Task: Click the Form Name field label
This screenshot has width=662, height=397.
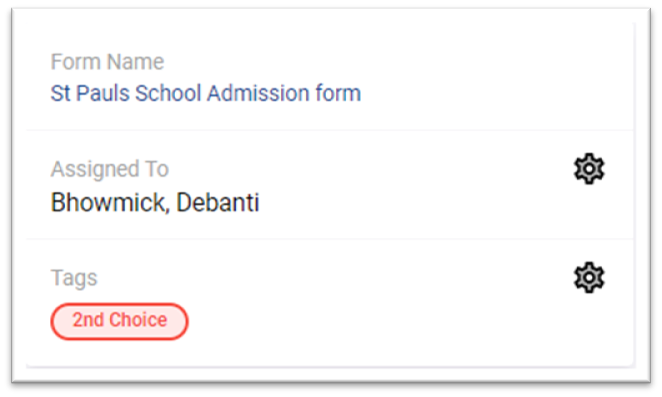Action: pos(107,62)
